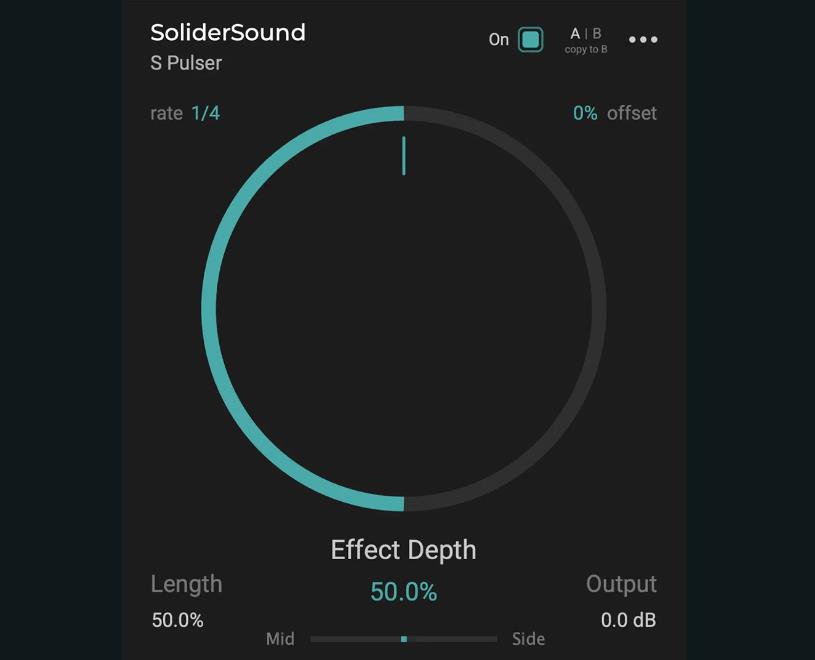
Task: Click the Mid label of the slider
Action: tap(280, 639)
